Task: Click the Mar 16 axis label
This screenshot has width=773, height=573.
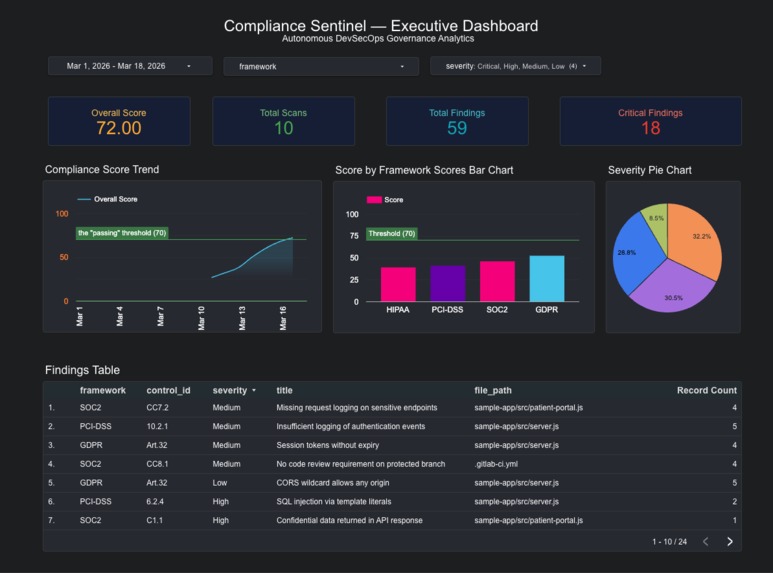Action: (283, 318)
